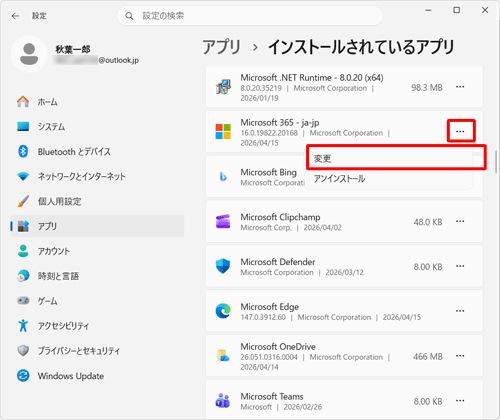Open the 秋葉一郎 account profile
The width and height of the screenshot is (500, 420).
[75, 55]
